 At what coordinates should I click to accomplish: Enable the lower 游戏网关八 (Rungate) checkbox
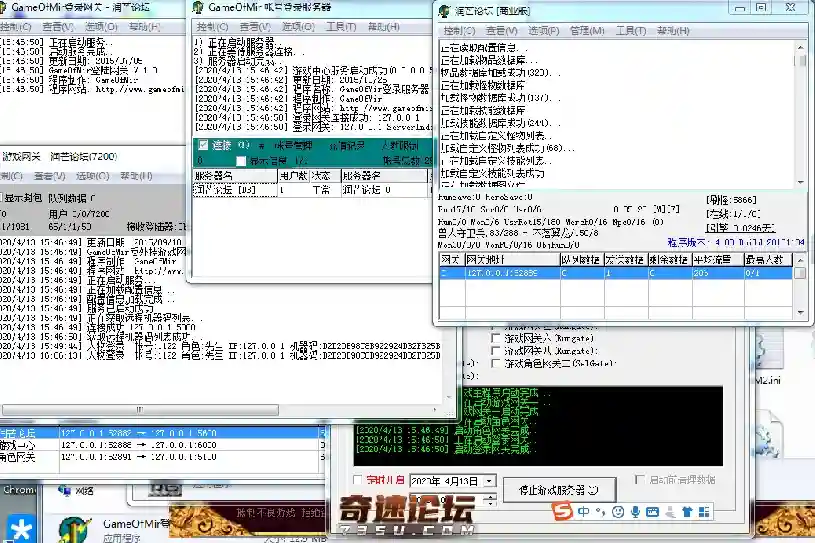pyautogui.click(x=496, y=351)
